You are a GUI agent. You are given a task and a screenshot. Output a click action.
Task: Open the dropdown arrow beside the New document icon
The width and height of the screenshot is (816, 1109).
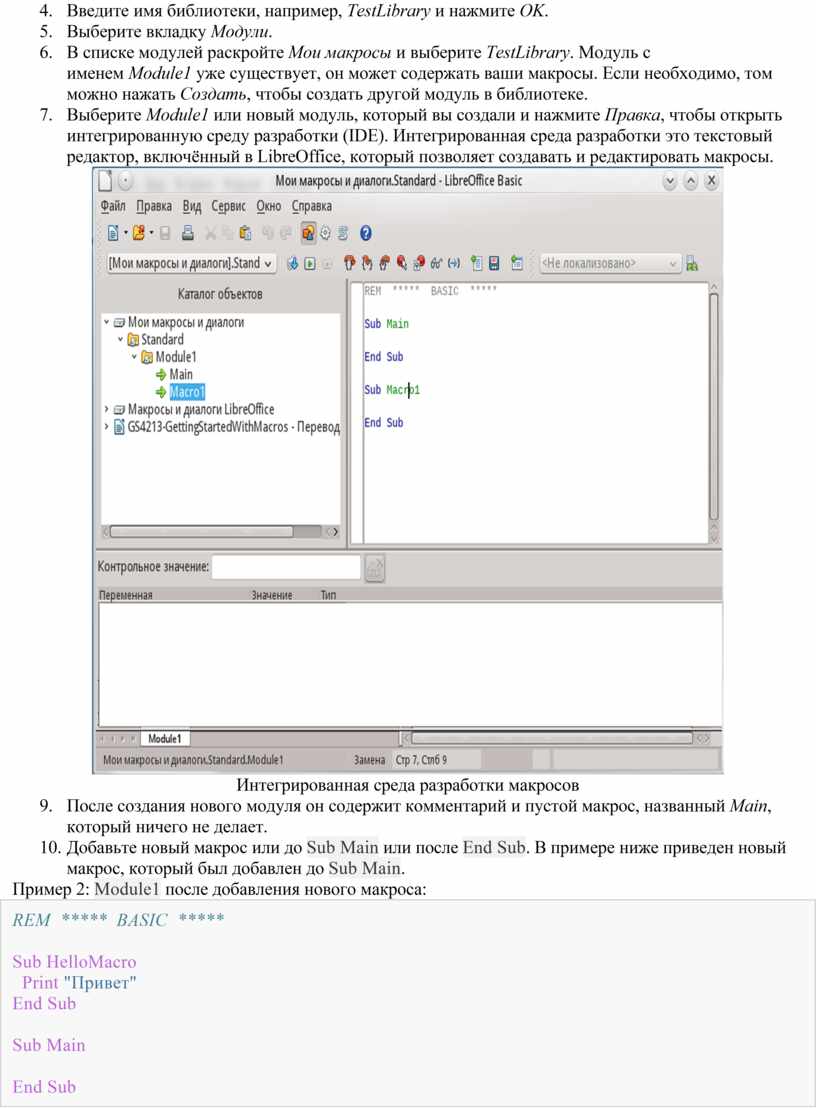pyautogui.click(x=125, y=233)
